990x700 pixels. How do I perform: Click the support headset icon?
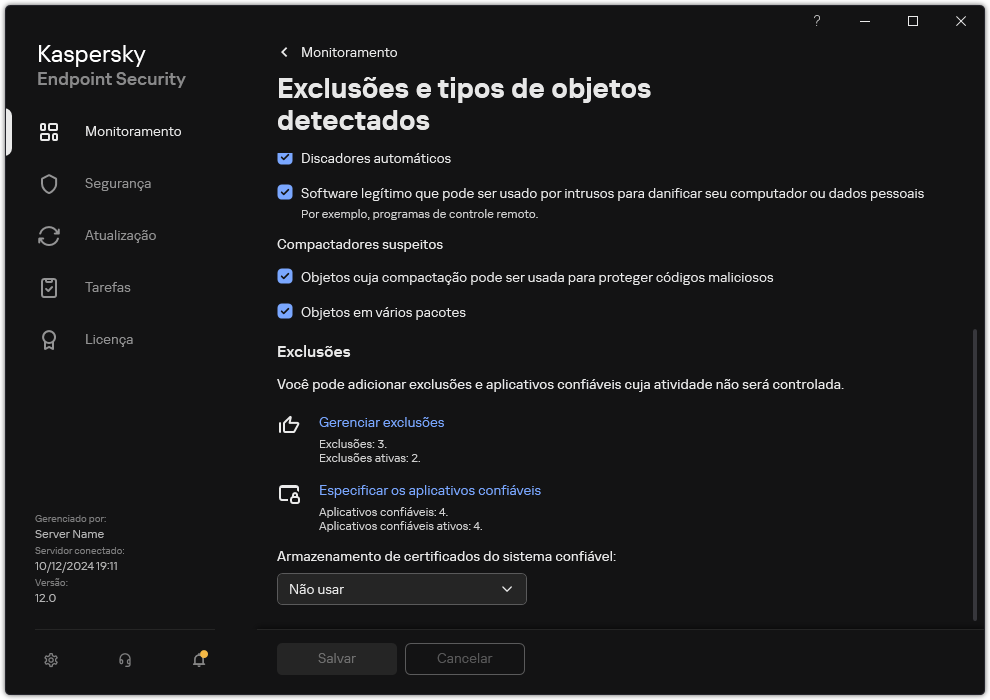124,660
